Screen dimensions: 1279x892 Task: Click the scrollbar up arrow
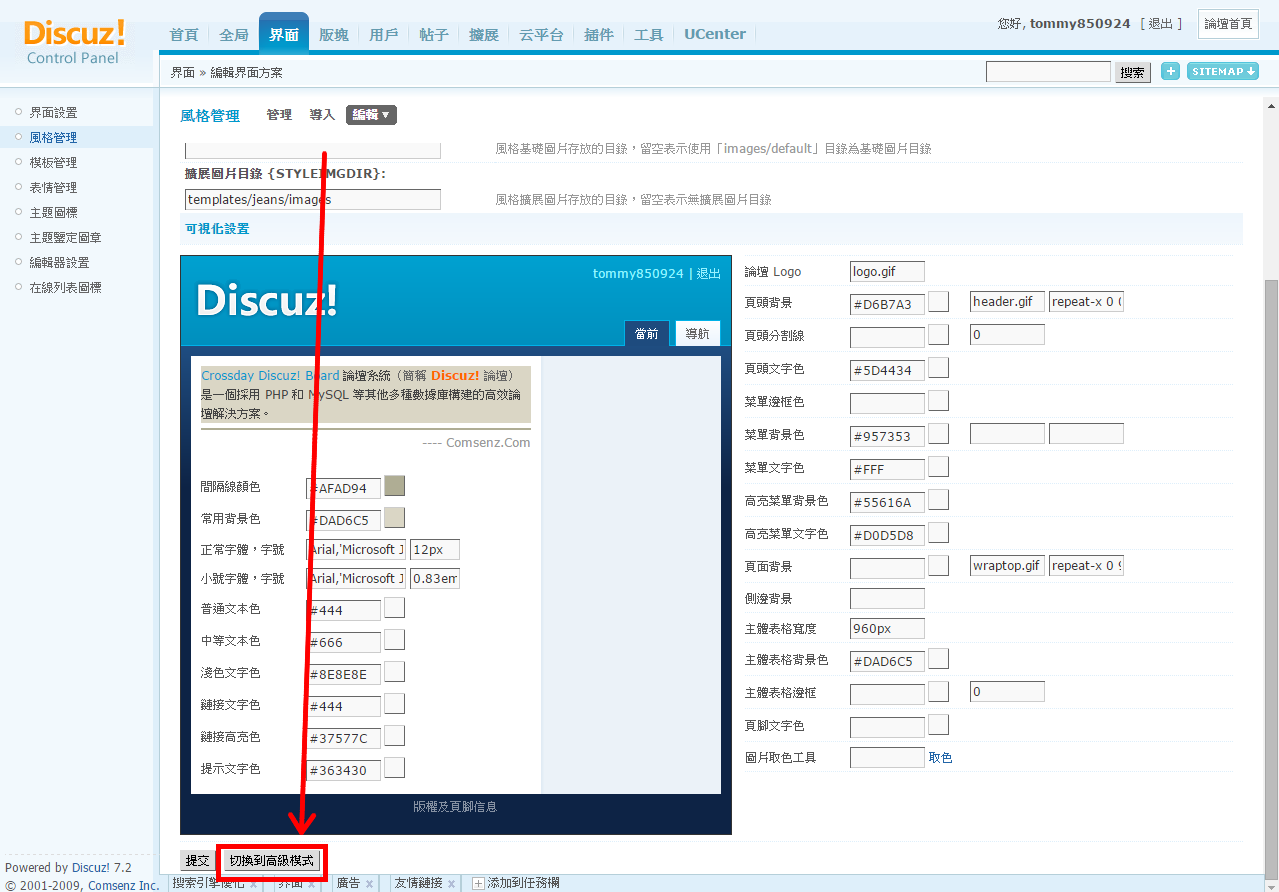pos(1271,106)
